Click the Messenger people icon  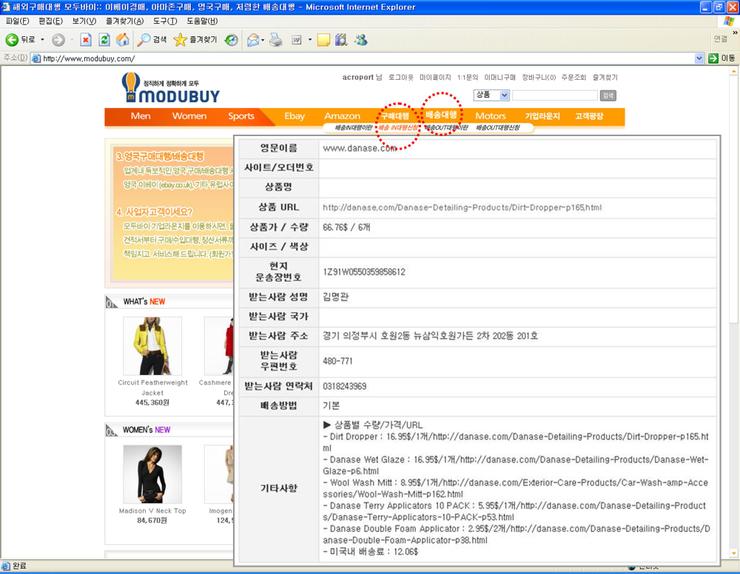(x=361, y=40)
